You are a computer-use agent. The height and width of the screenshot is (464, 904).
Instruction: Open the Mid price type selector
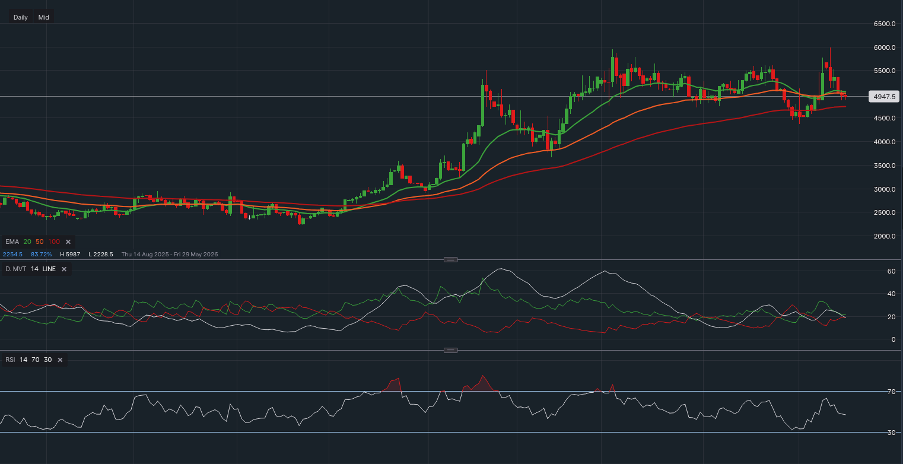pos(44,17)
